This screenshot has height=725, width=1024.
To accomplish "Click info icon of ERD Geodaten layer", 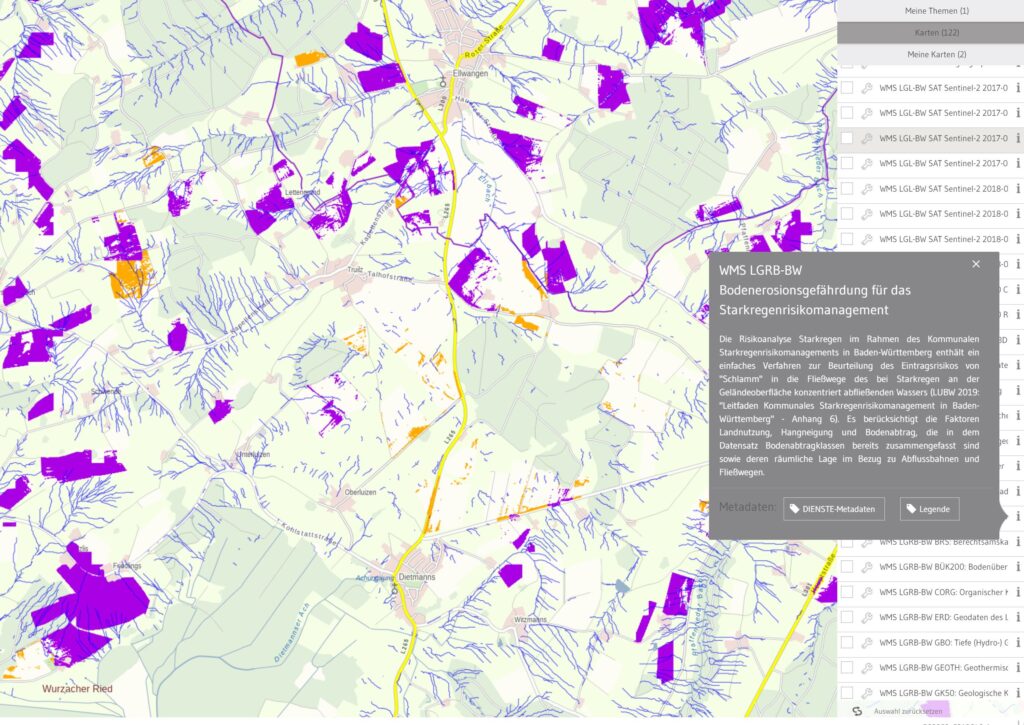I will click(x=1018, y=617).
